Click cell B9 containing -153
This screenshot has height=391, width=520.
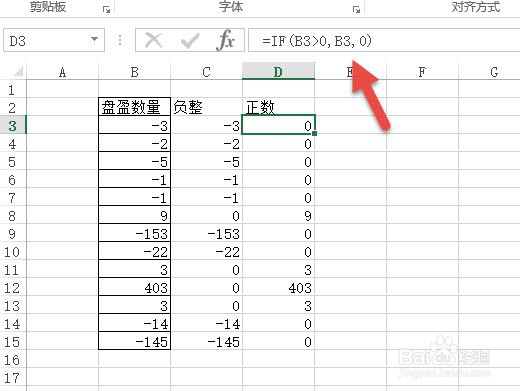(x=134, y=233)
